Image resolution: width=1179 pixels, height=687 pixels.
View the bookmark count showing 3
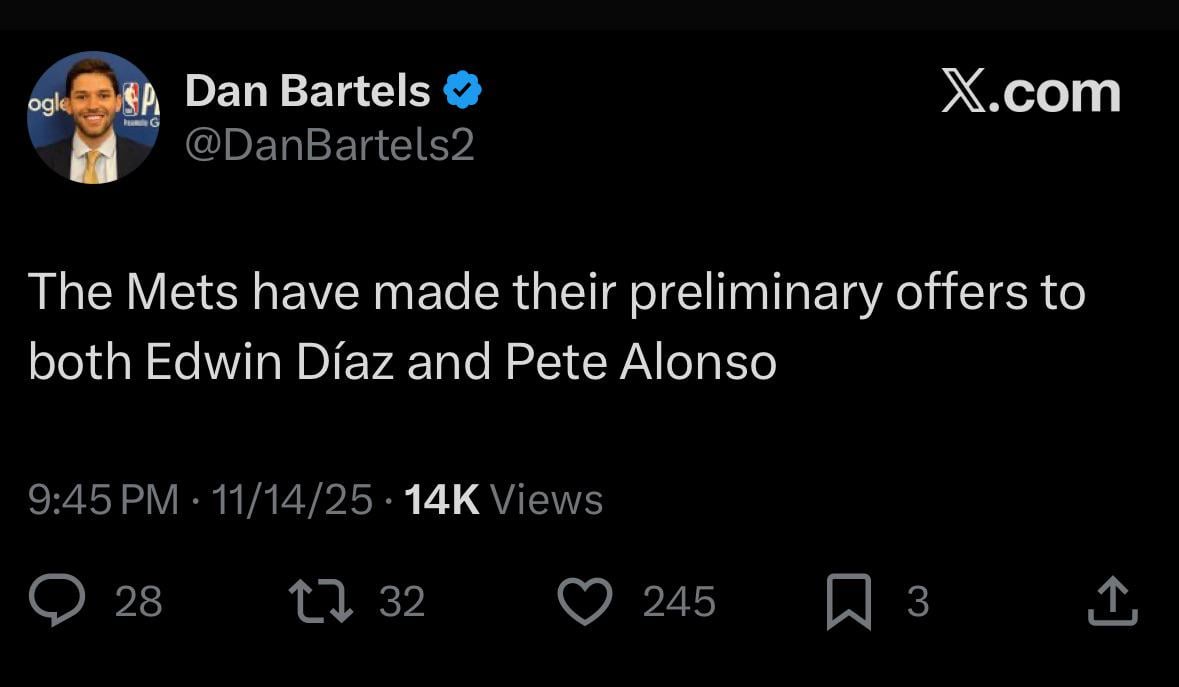tap(919, 603)
